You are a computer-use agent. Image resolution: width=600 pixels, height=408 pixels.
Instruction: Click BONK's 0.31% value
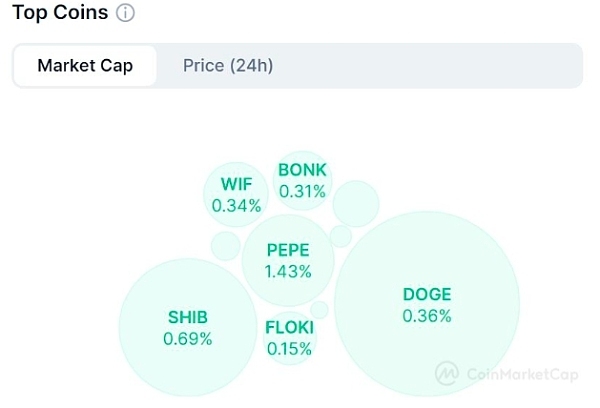(302, 190)
